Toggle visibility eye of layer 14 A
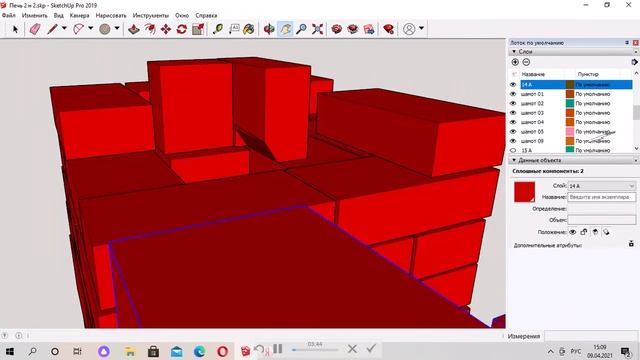640x360 pixels. pyautogui.click(x=513, y=84)
